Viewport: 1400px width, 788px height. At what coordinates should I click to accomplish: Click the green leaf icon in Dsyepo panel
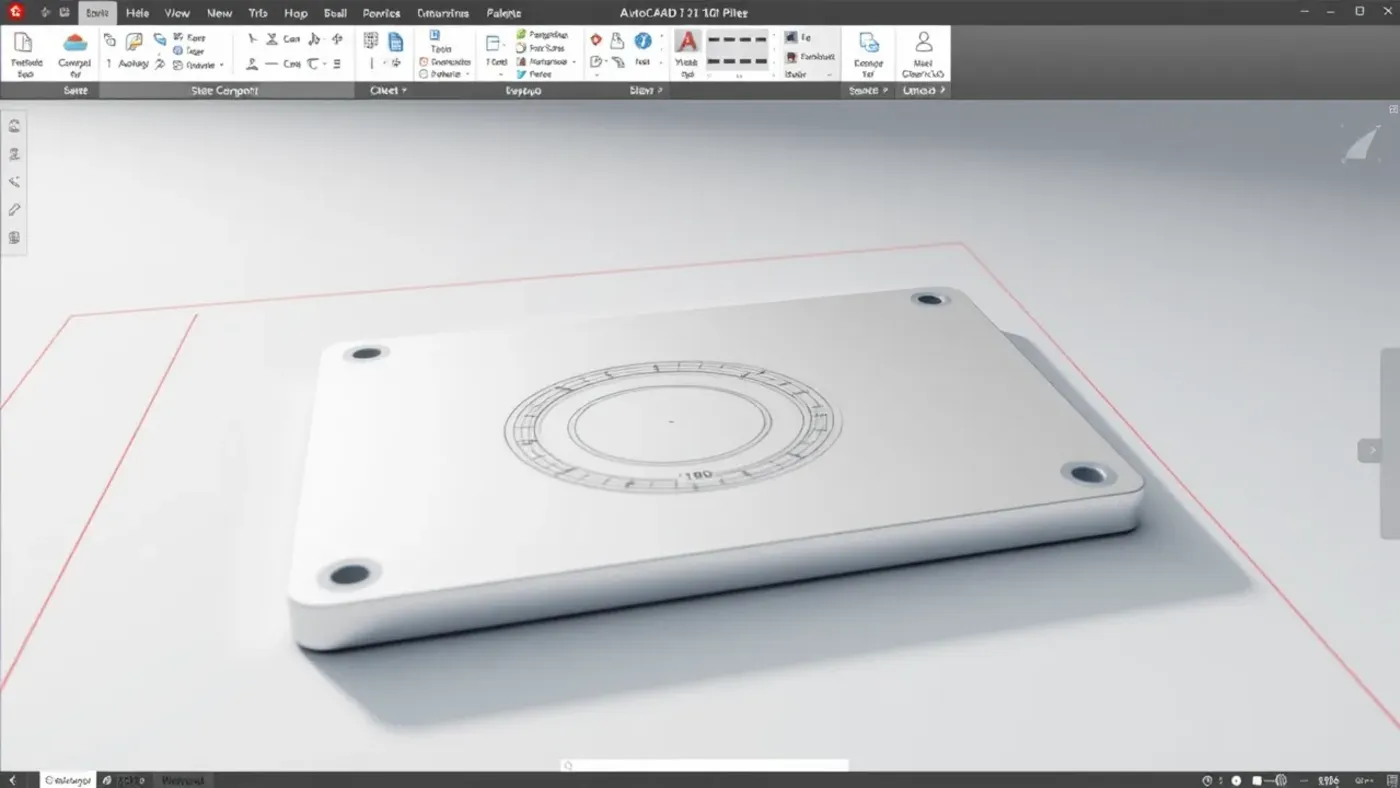click(522, 35)
